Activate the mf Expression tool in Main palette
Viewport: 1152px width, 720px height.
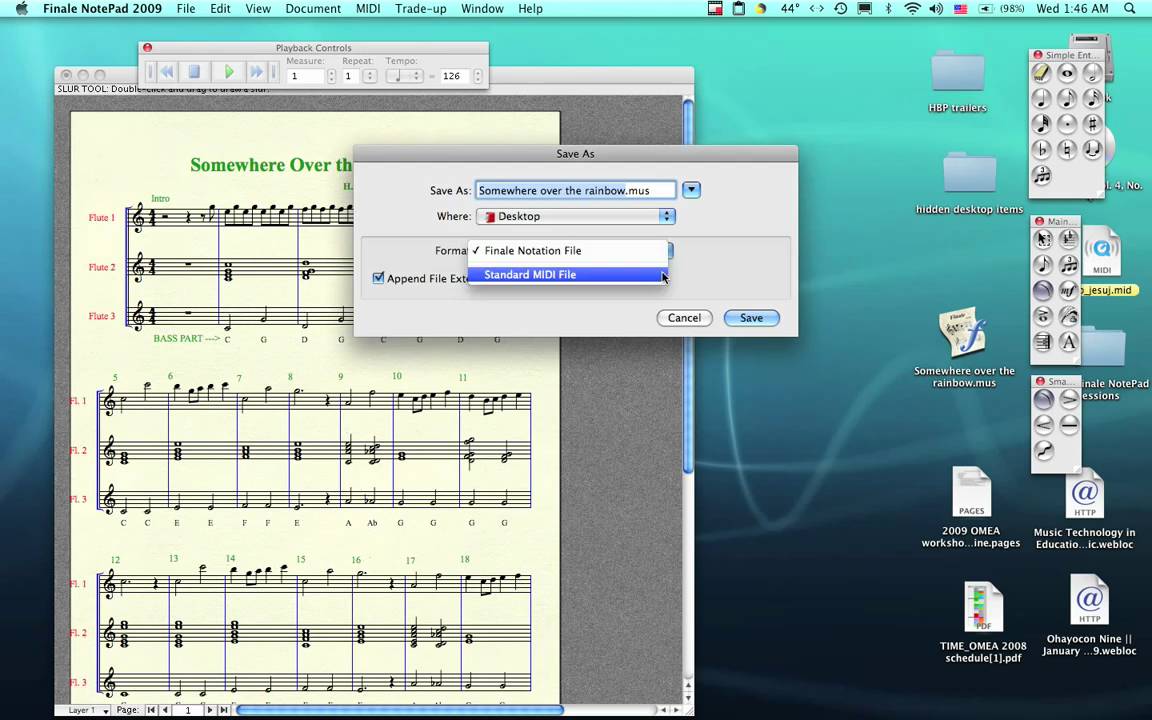(1068, 290)
